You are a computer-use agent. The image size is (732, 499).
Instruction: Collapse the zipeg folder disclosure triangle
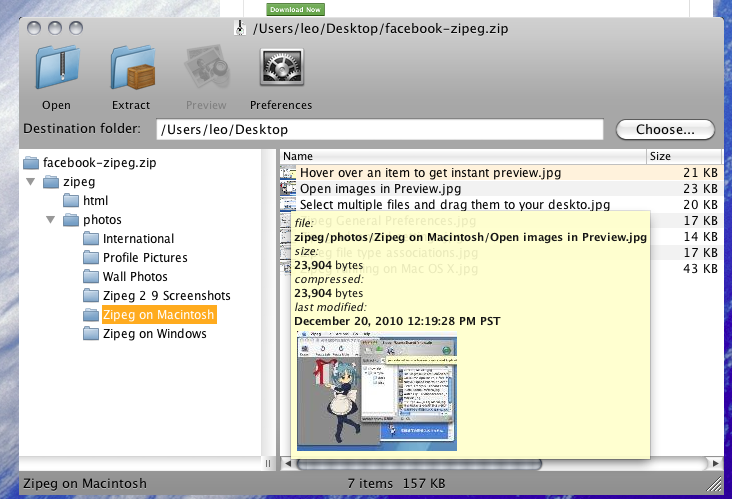click(31, 182)
